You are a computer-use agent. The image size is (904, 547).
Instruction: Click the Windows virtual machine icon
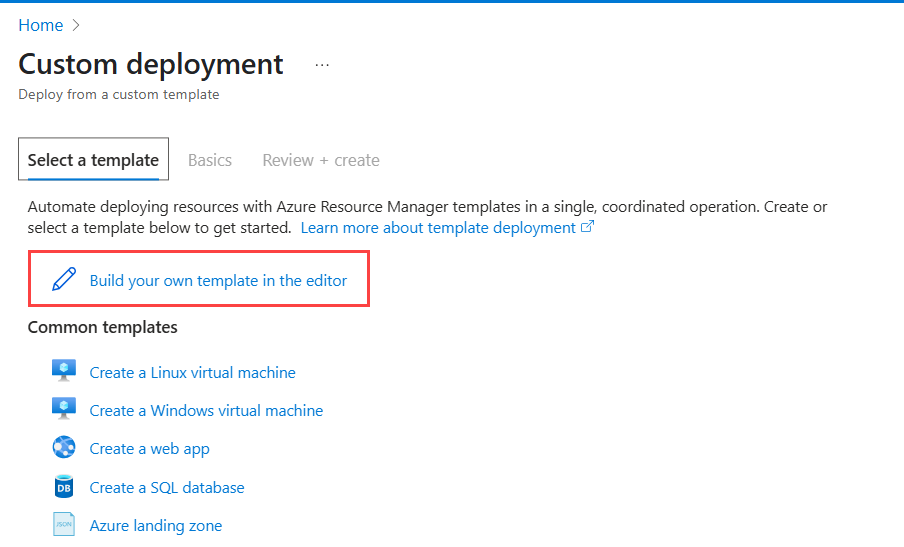(64, 409)
